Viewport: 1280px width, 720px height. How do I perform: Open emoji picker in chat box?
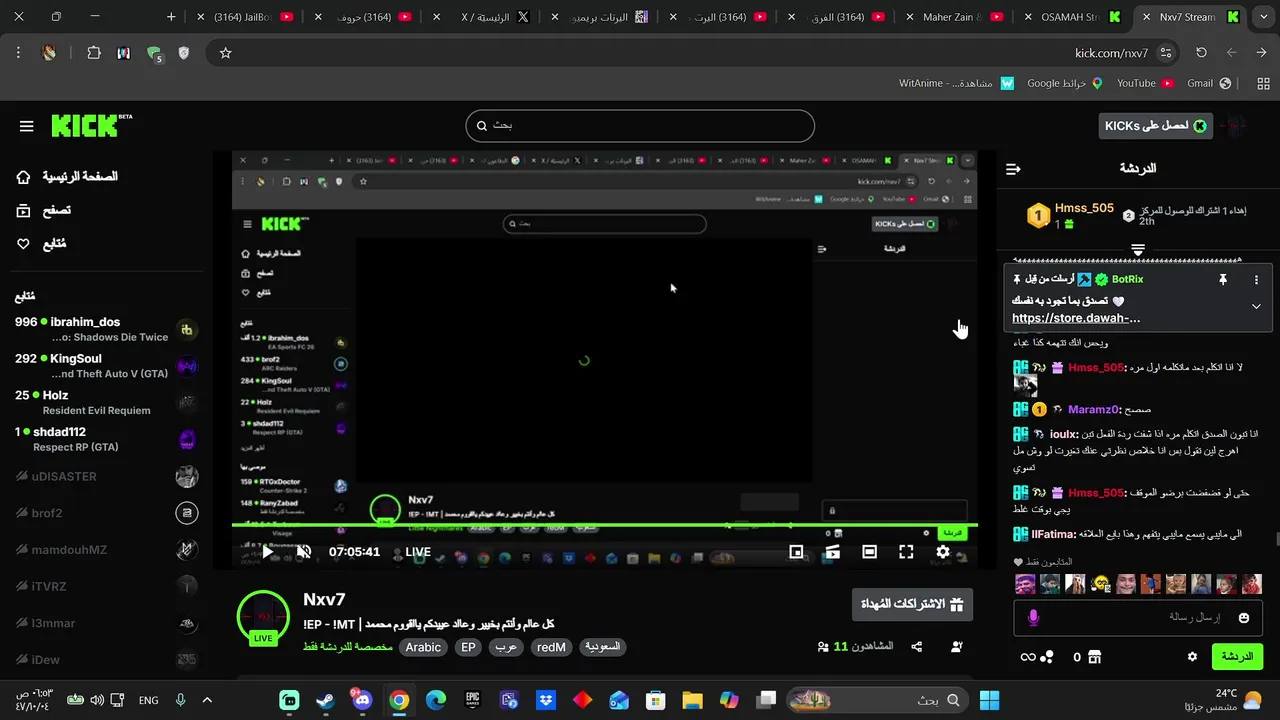[x=1244, y=618]
